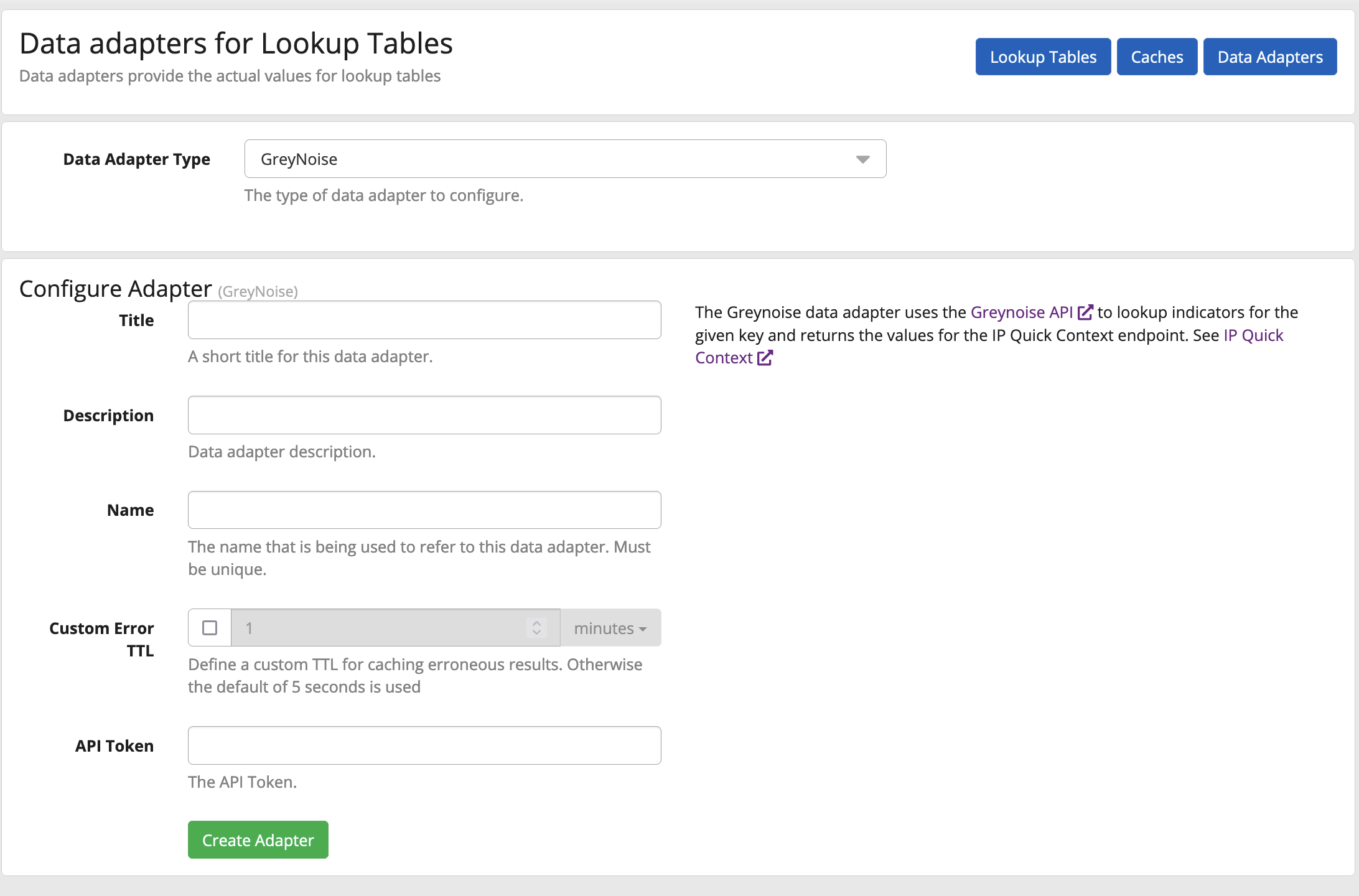
Task: Open the Greynoise API link
Action: 1021,312
